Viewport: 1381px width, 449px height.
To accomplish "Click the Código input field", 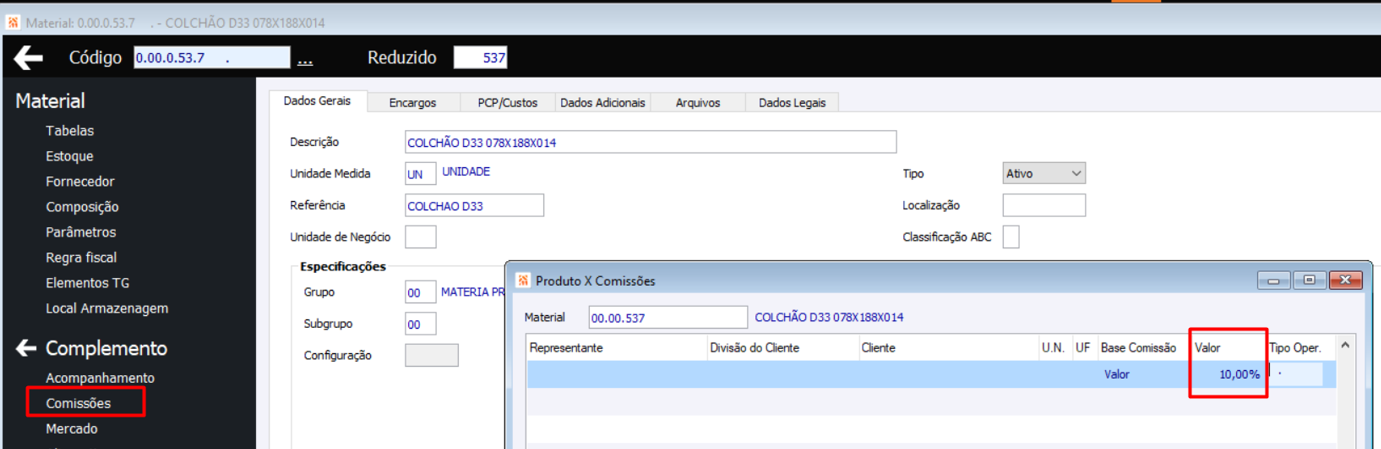I will 212,58.
